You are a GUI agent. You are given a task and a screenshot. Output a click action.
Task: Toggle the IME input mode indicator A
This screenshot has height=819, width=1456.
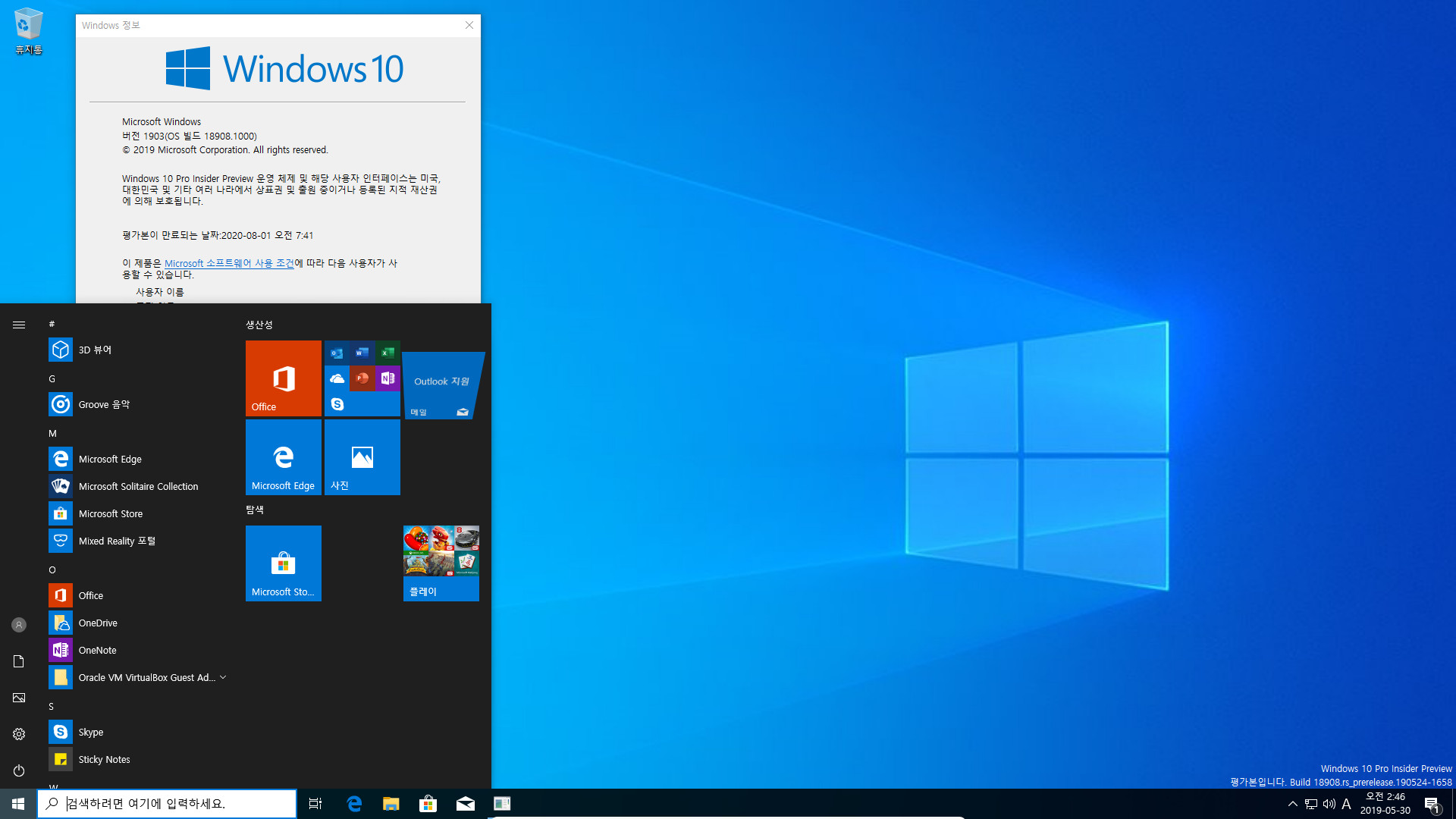pos(1347,804)
